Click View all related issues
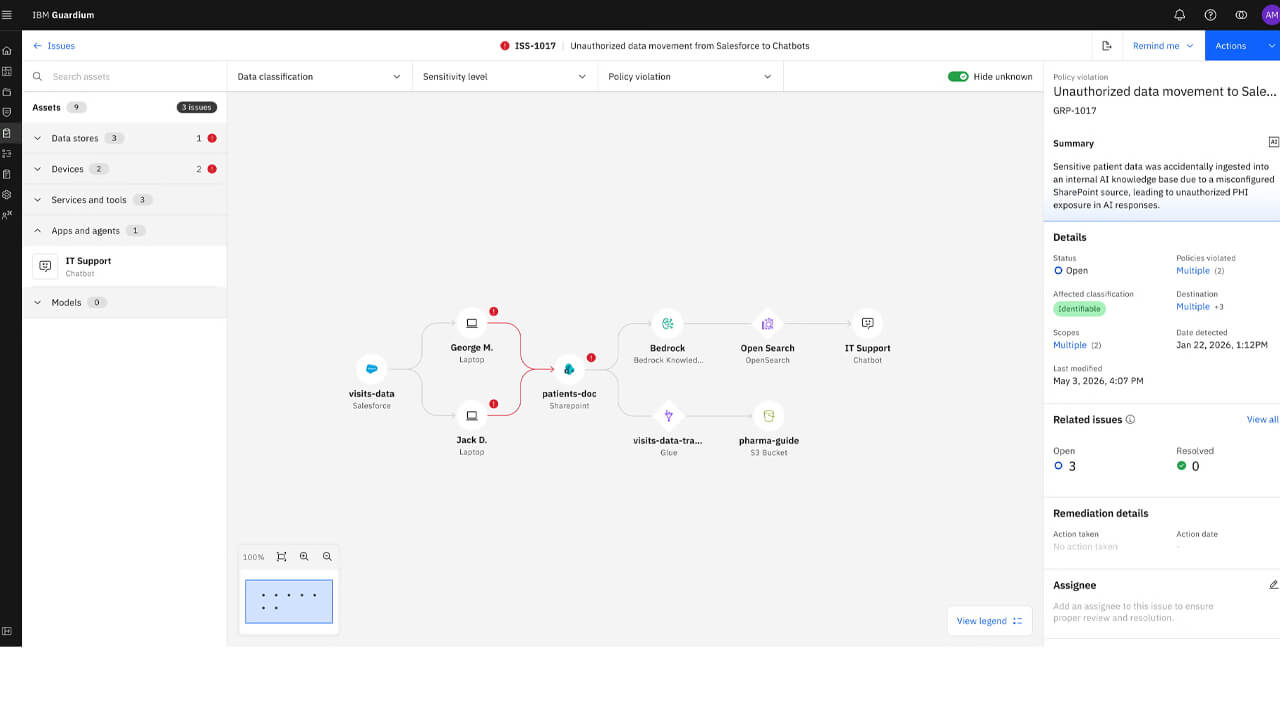This screenshot has width=1280, height=720. [1262, 420]
